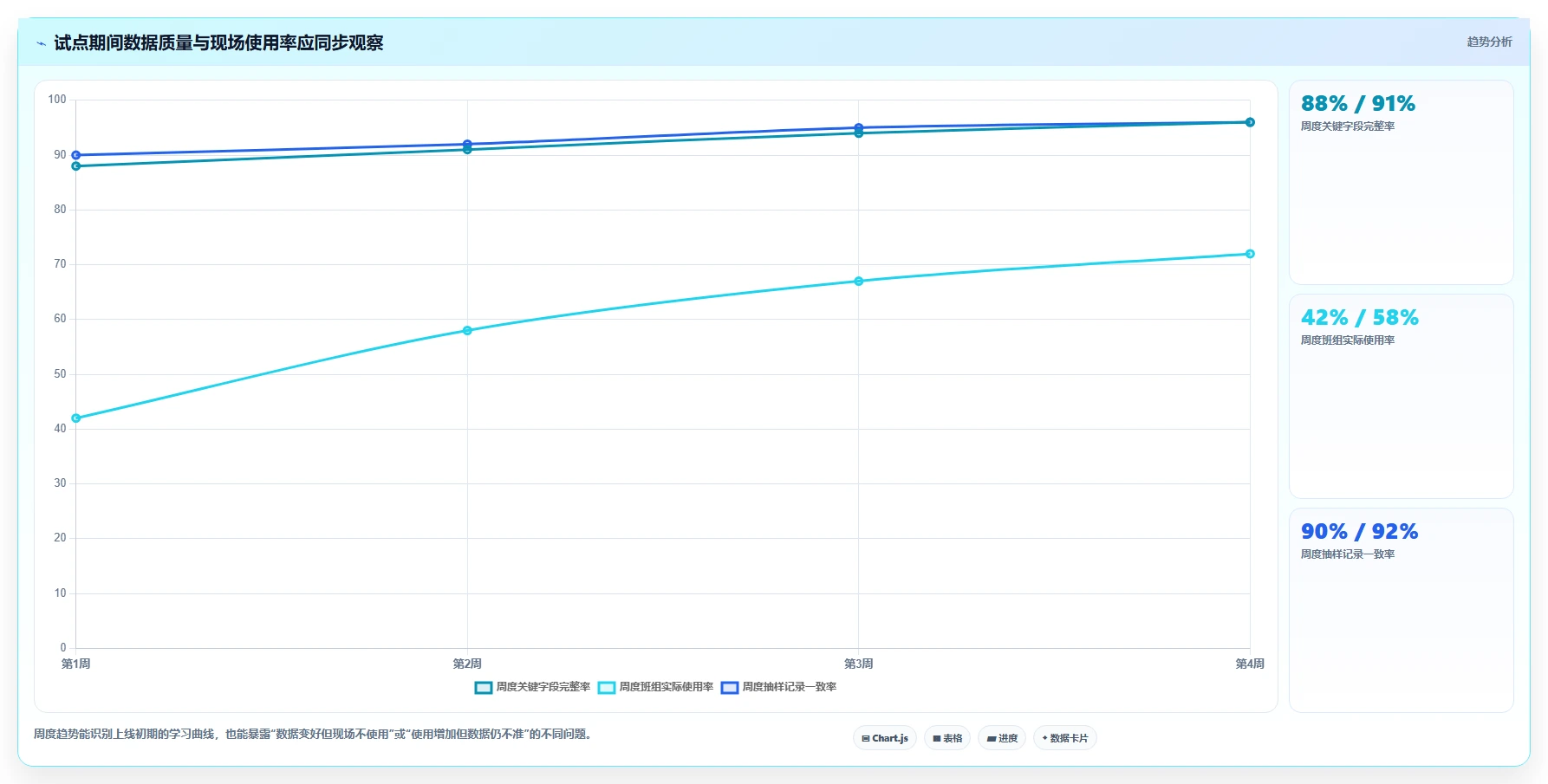Select the 表格 tag chip

click(947, 738)
